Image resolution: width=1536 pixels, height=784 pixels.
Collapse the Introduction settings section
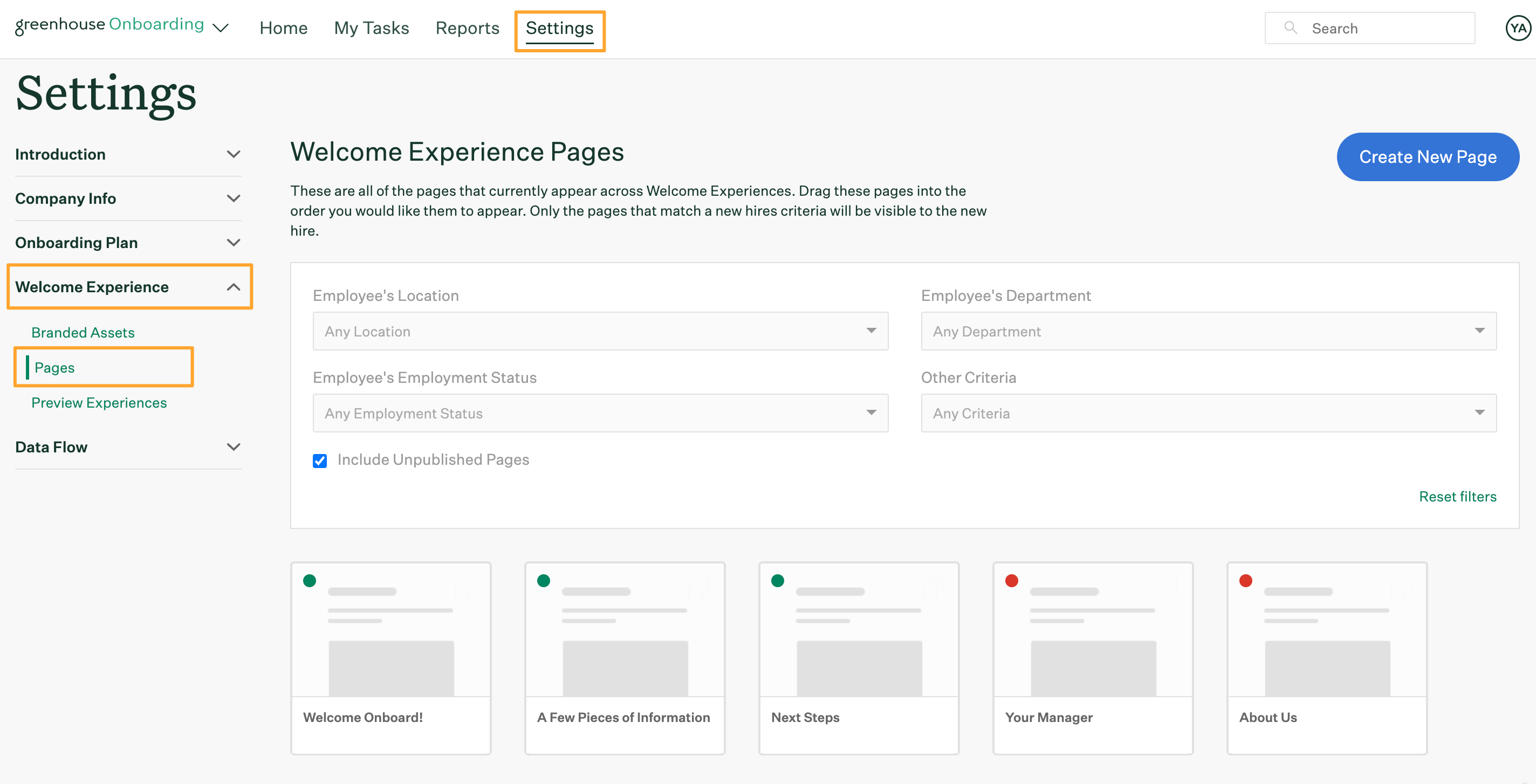pos(233,154)
